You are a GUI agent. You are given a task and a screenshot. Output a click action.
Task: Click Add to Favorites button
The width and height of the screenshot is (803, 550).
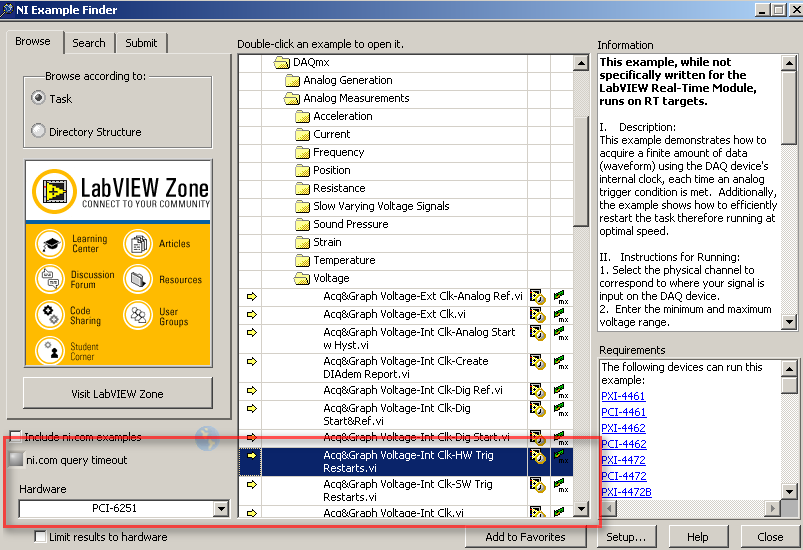tap(525, 537)
